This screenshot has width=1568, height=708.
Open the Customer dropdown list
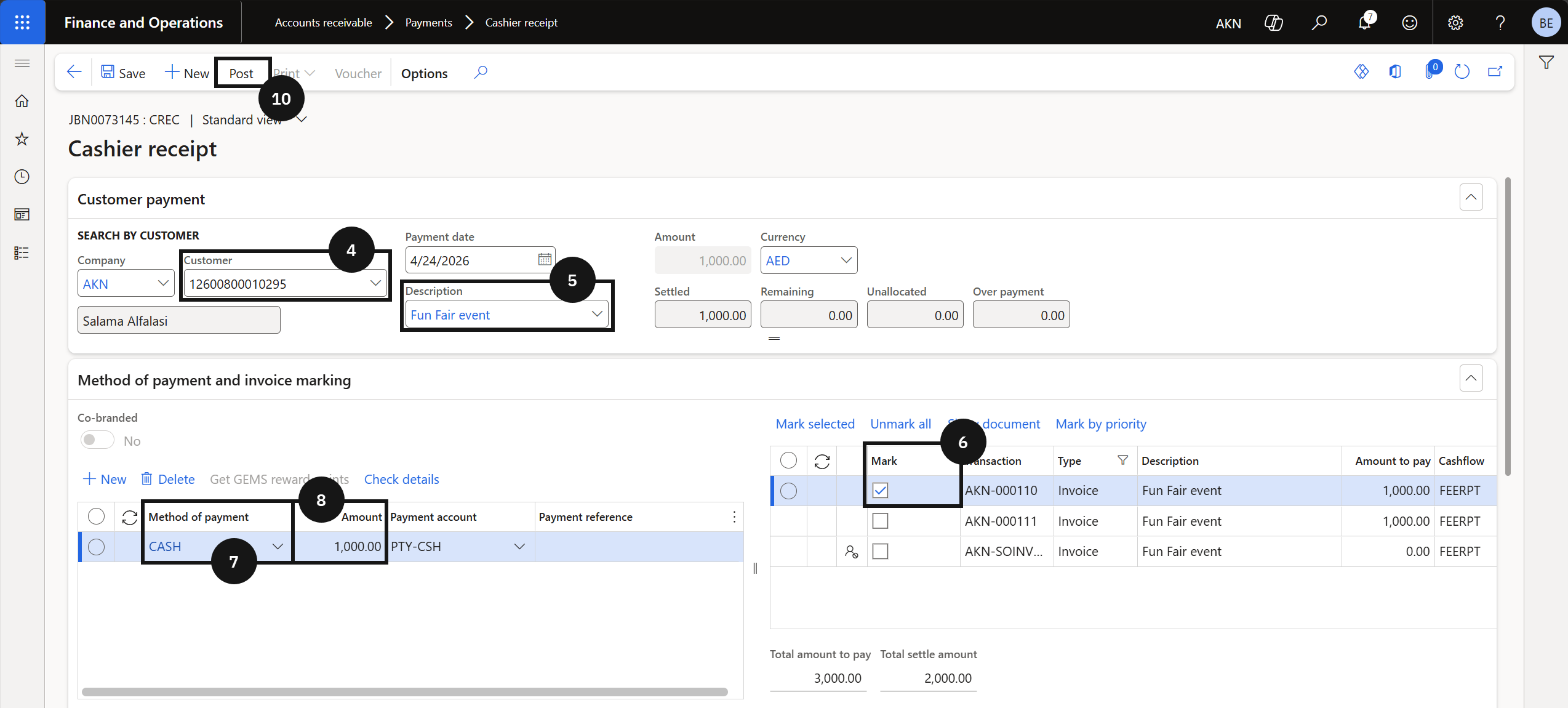pyautogui.click(x=375, y=283)
